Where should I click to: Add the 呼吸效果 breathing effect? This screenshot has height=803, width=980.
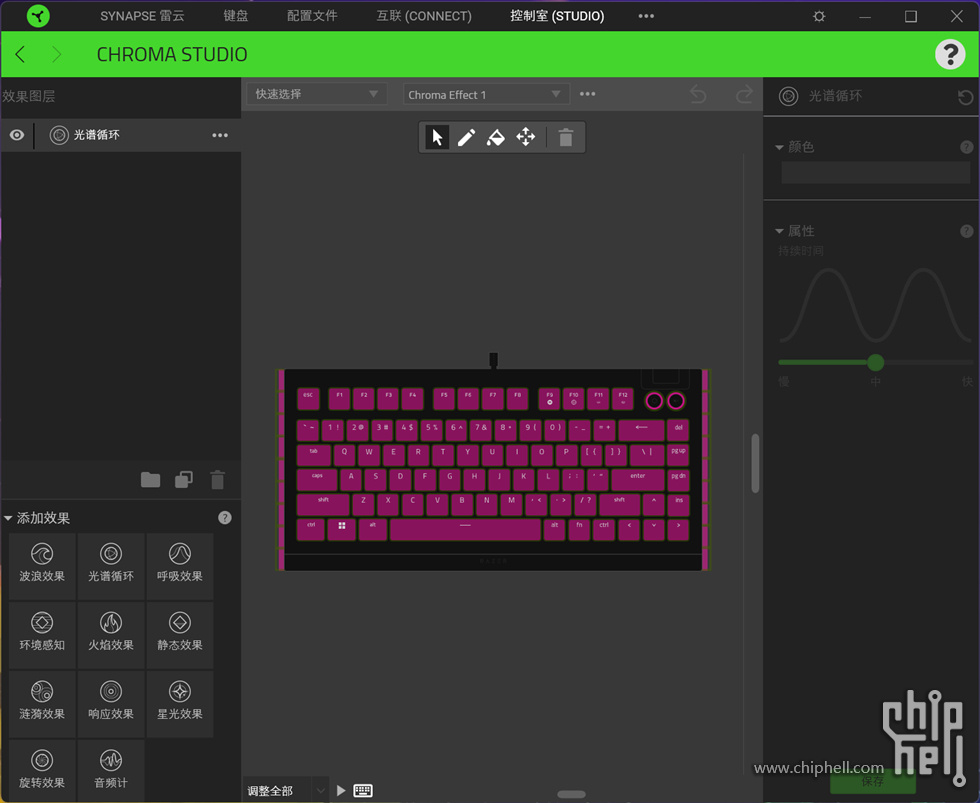pyautogui.click(x=179, y=566)
